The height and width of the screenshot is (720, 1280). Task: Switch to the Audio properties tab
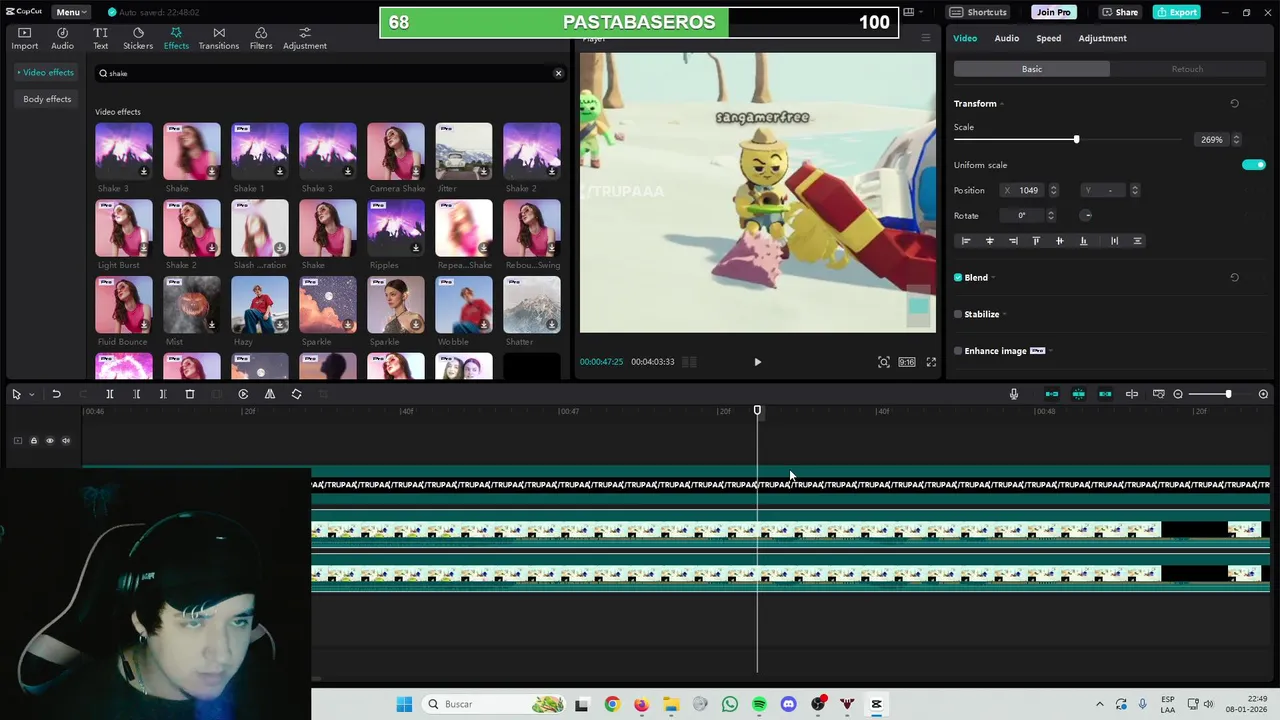tap(1006, 38)
